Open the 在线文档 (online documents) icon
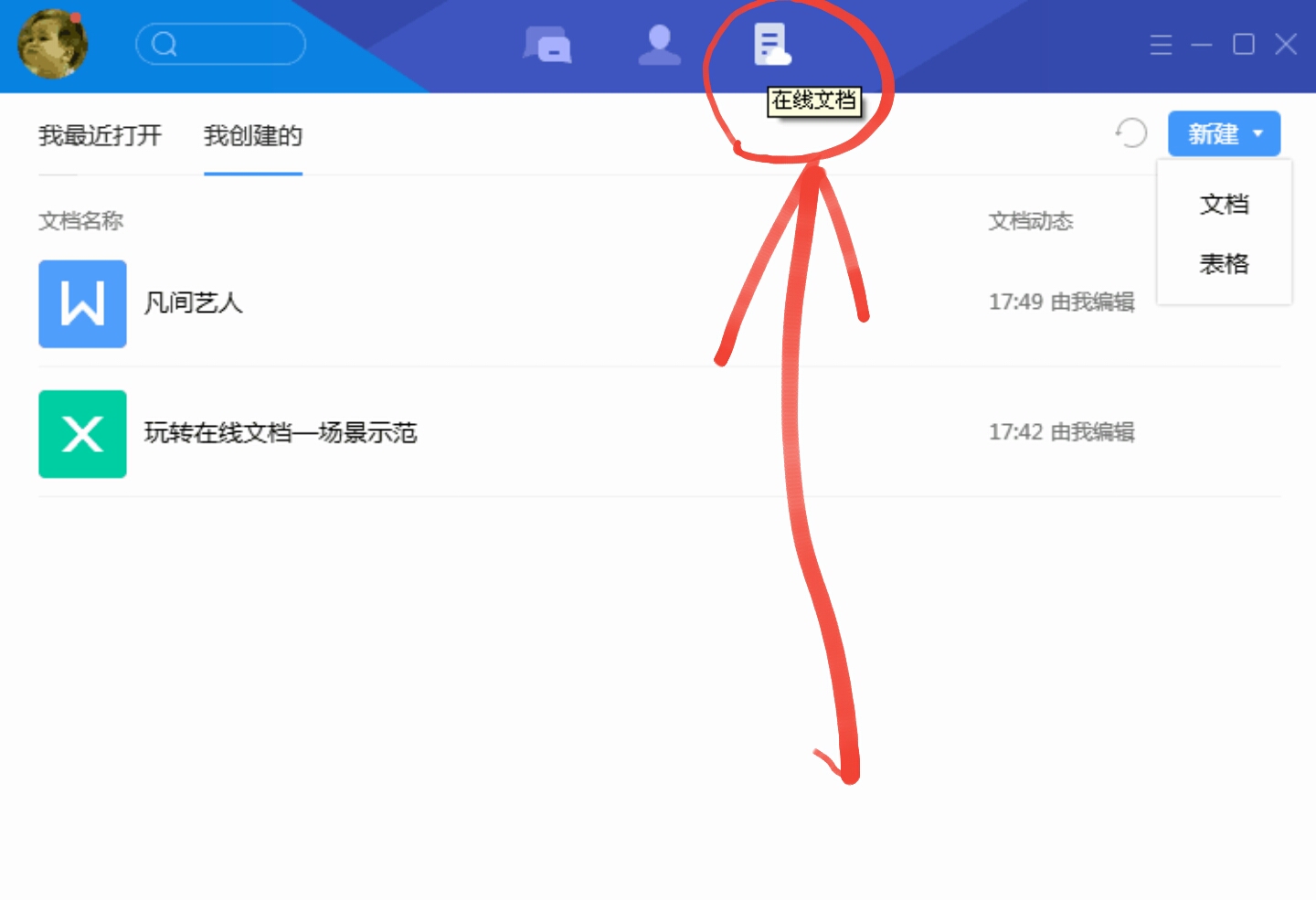This screenshot has height=900, width=1316. tap(770, 43)
